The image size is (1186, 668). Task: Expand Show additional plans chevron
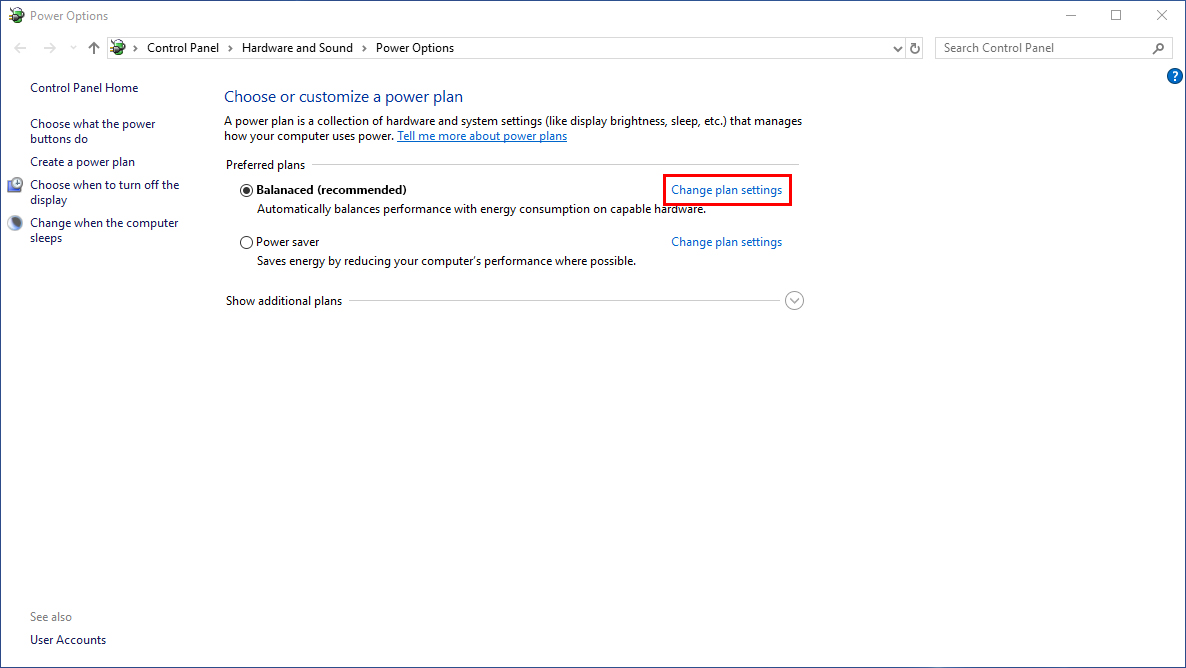[794, 301]
